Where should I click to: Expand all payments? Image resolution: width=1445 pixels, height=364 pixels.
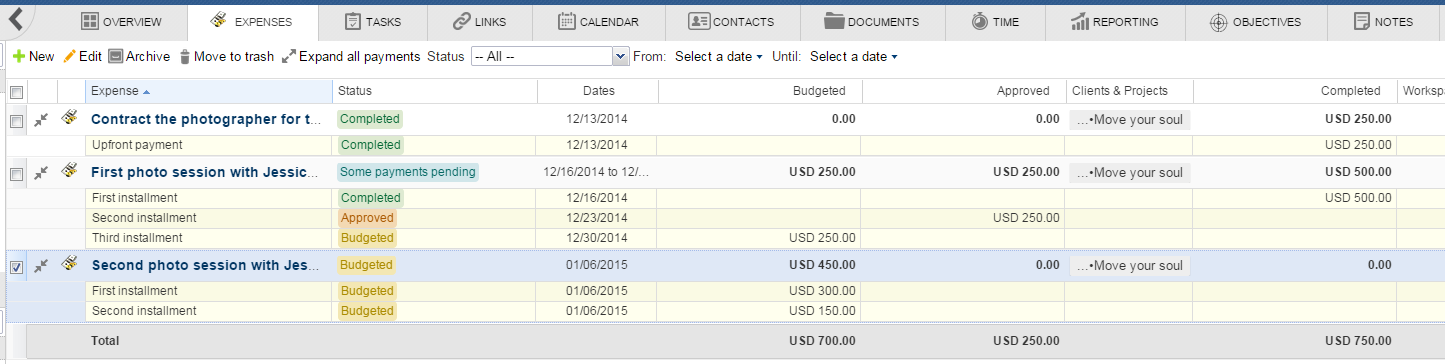coord(351,57)
